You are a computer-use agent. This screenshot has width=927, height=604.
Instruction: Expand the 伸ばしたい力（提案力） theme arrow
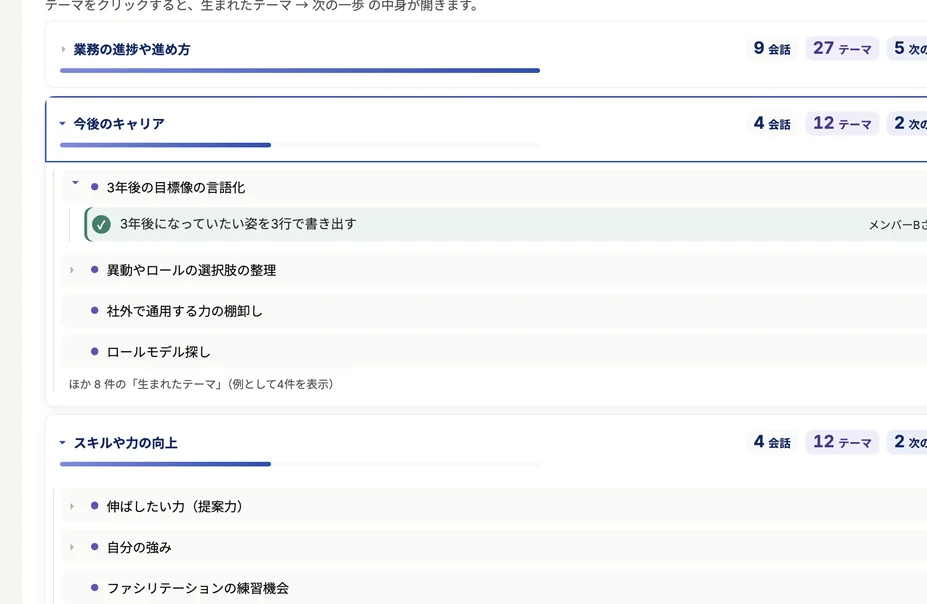pos(72,506)
